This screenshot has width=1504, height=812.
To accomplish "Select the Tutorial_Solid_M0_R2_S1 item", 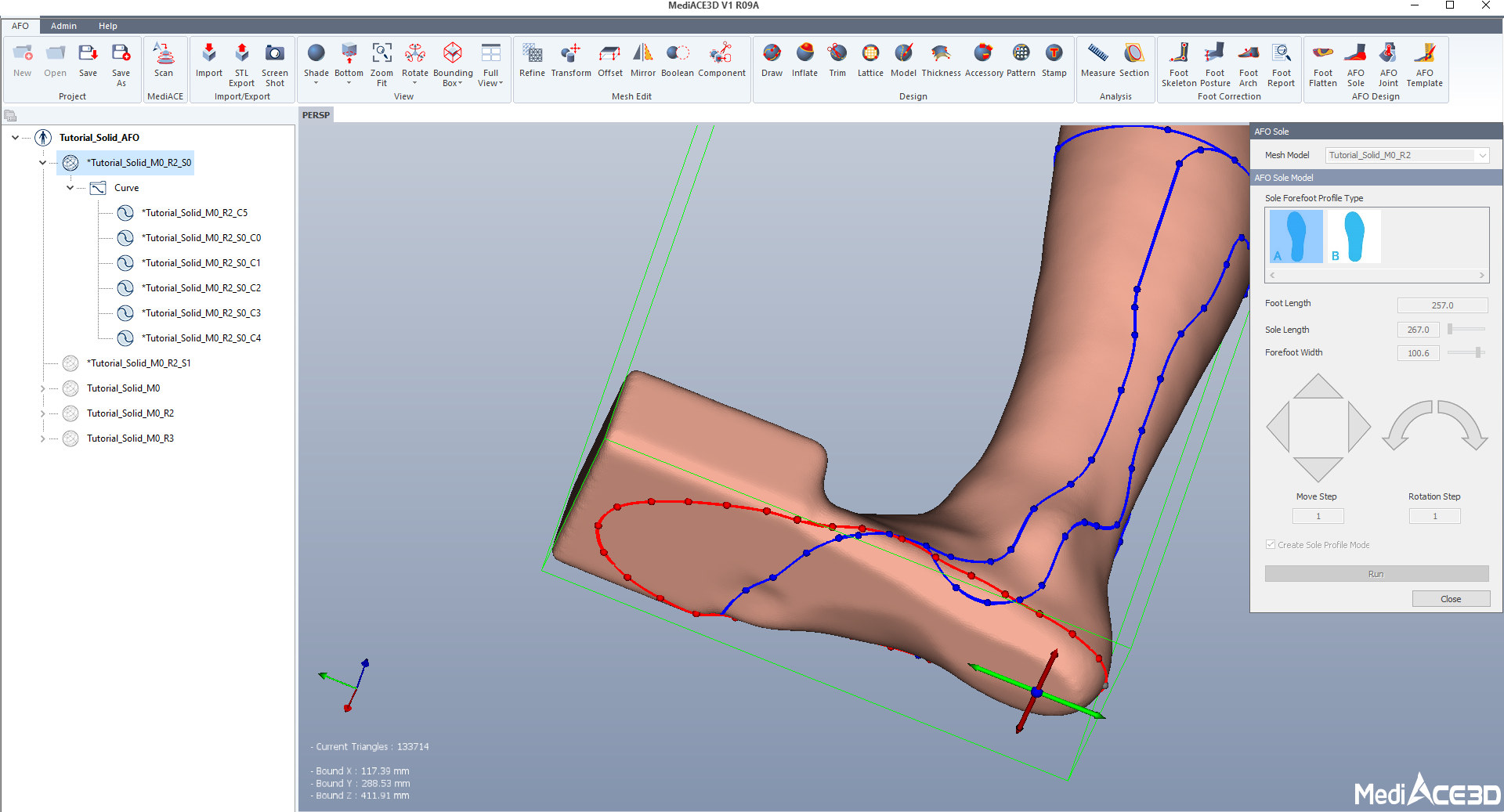I will 139,363.
